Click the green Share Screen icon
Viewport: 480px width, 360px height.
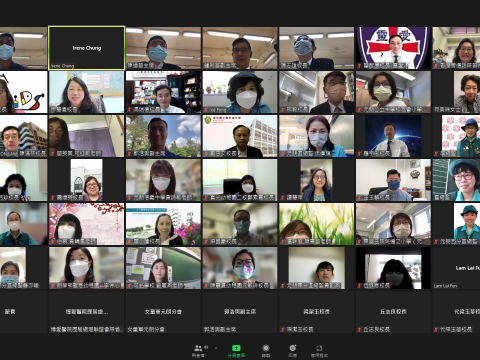pyautogui.click(x=236, y=348)
